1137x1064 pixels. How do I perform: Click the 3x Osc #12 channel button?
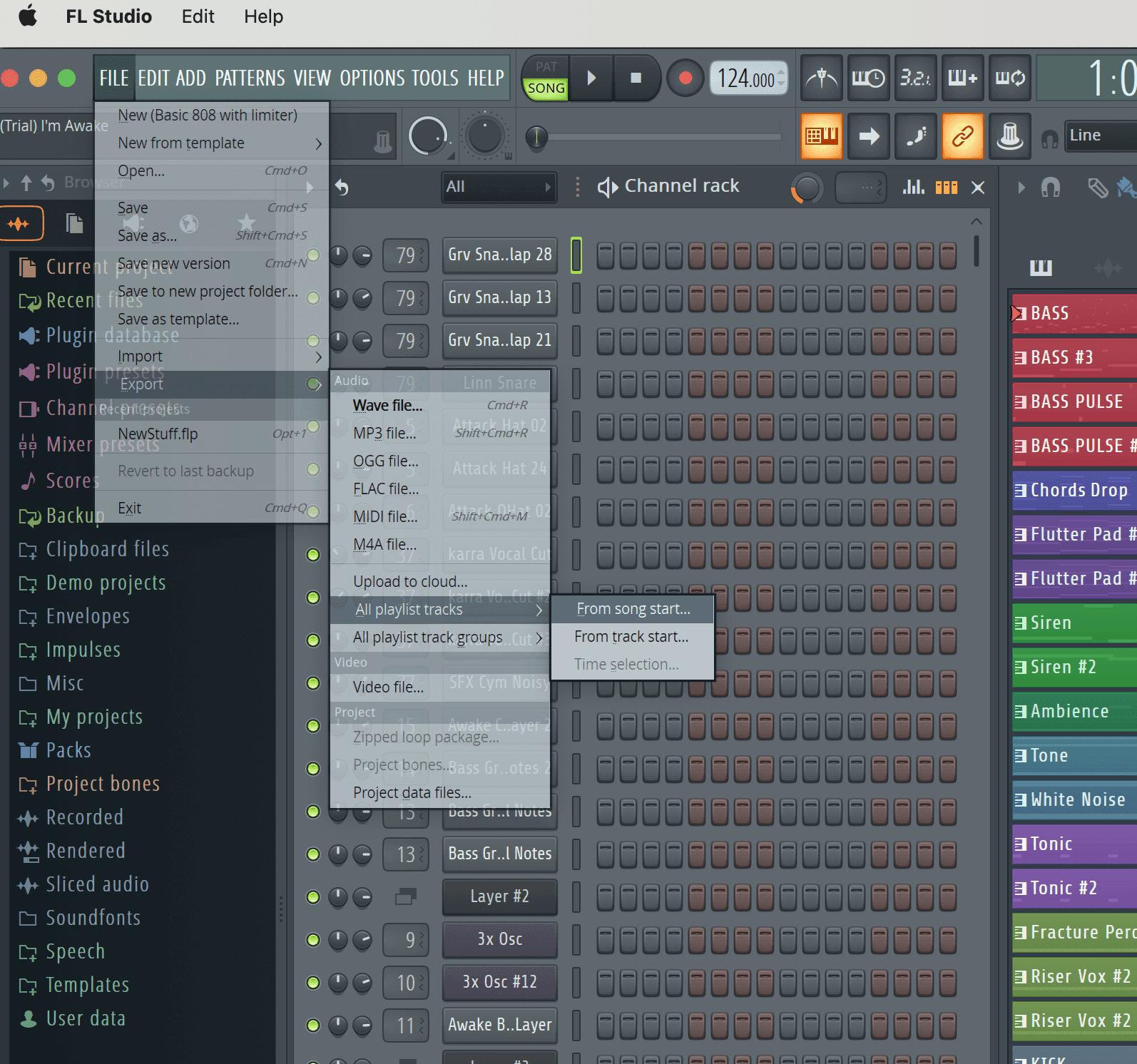(x=499, y=982)
